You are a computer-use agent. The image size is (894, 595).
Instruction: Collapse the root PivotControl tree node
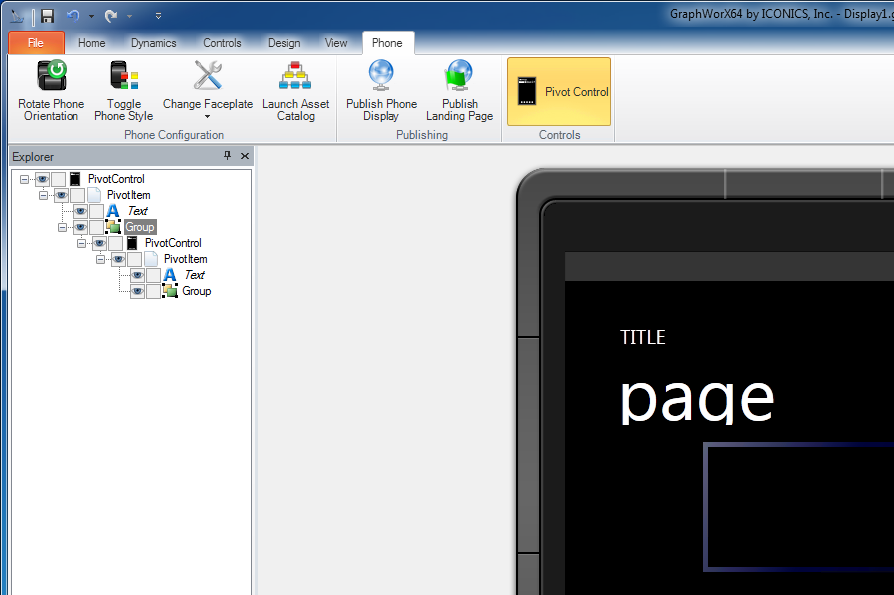24,180
